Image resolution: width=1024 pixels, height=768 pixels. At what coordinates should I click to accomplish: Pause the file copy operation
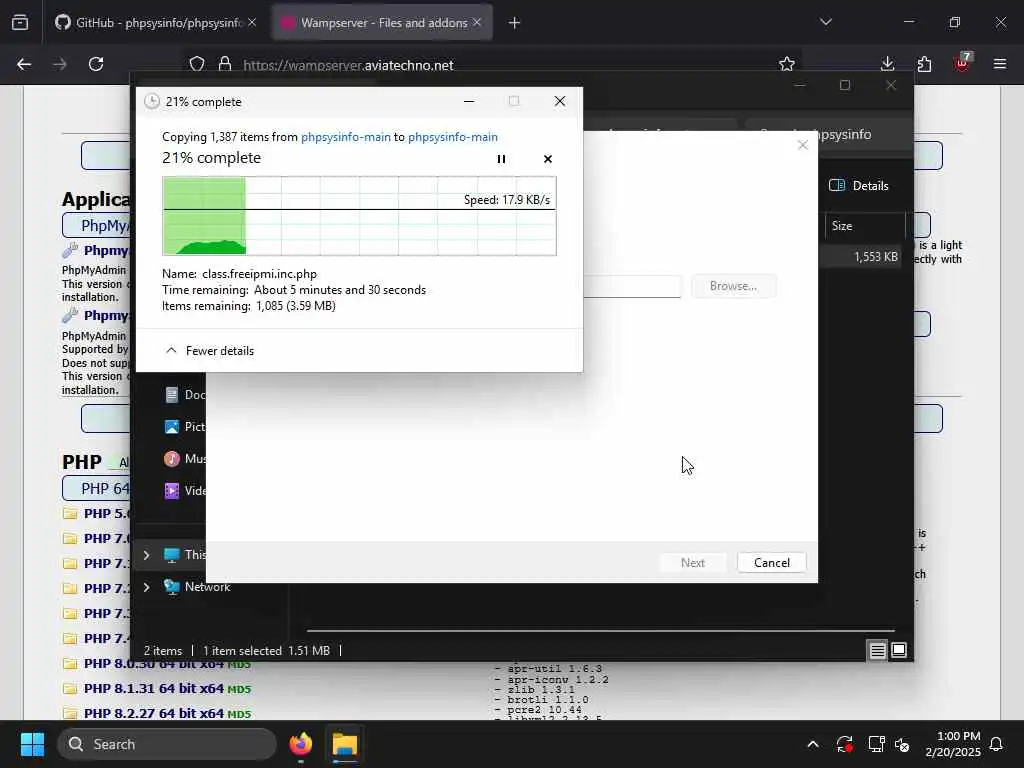pyautogui.click(x=501, y=159)
